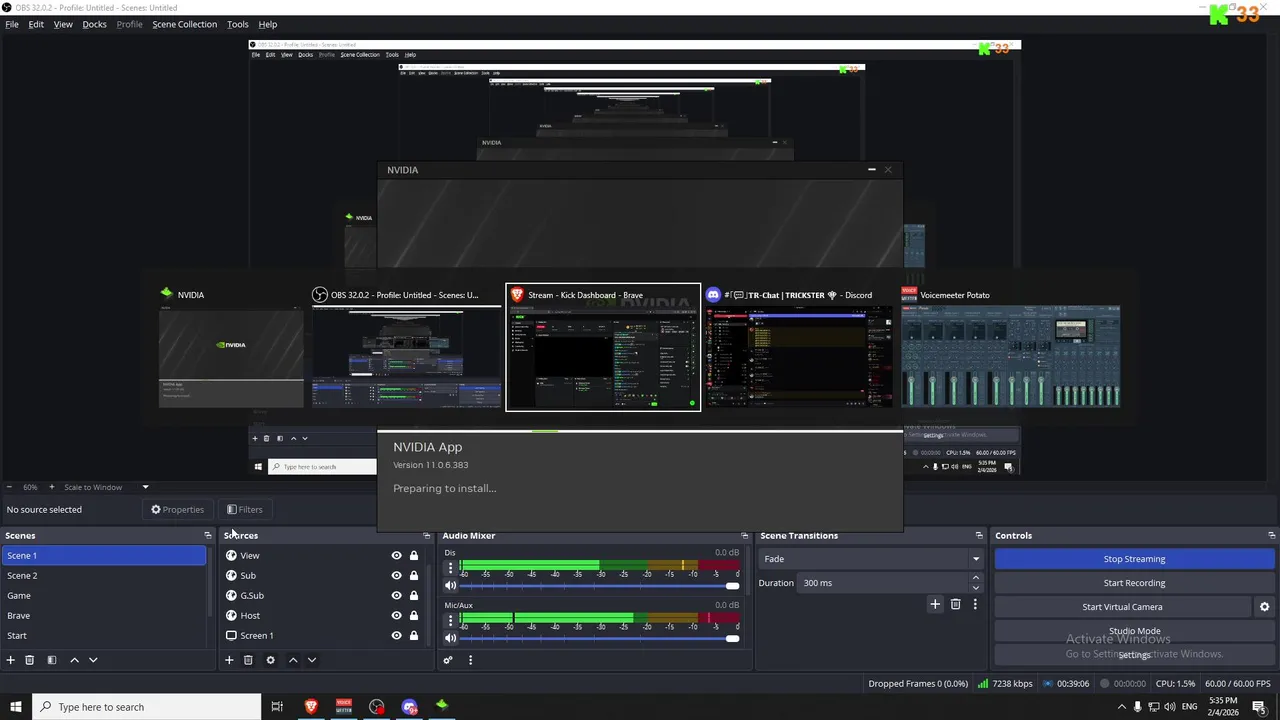Open the Fade transition dropdown
The image size is (1280, 720).
[871, 559]
